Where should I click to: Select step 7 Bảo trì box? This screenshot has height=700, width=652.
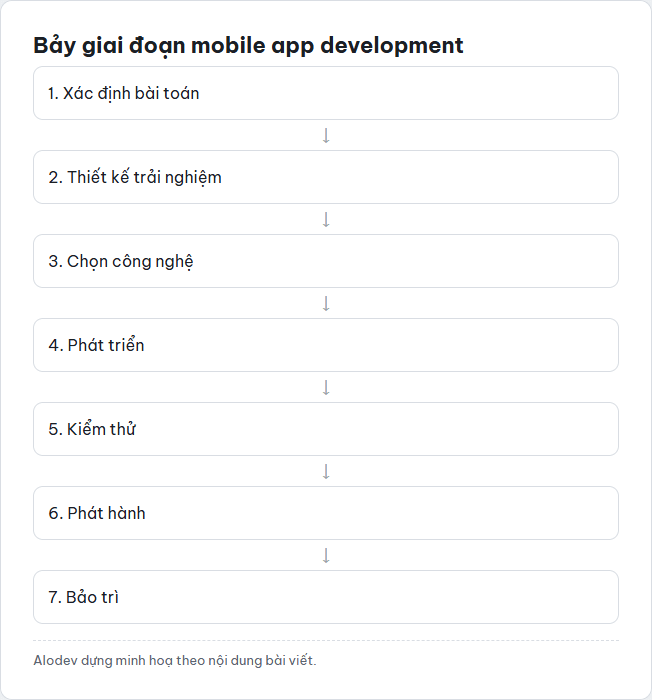(326, 596)
